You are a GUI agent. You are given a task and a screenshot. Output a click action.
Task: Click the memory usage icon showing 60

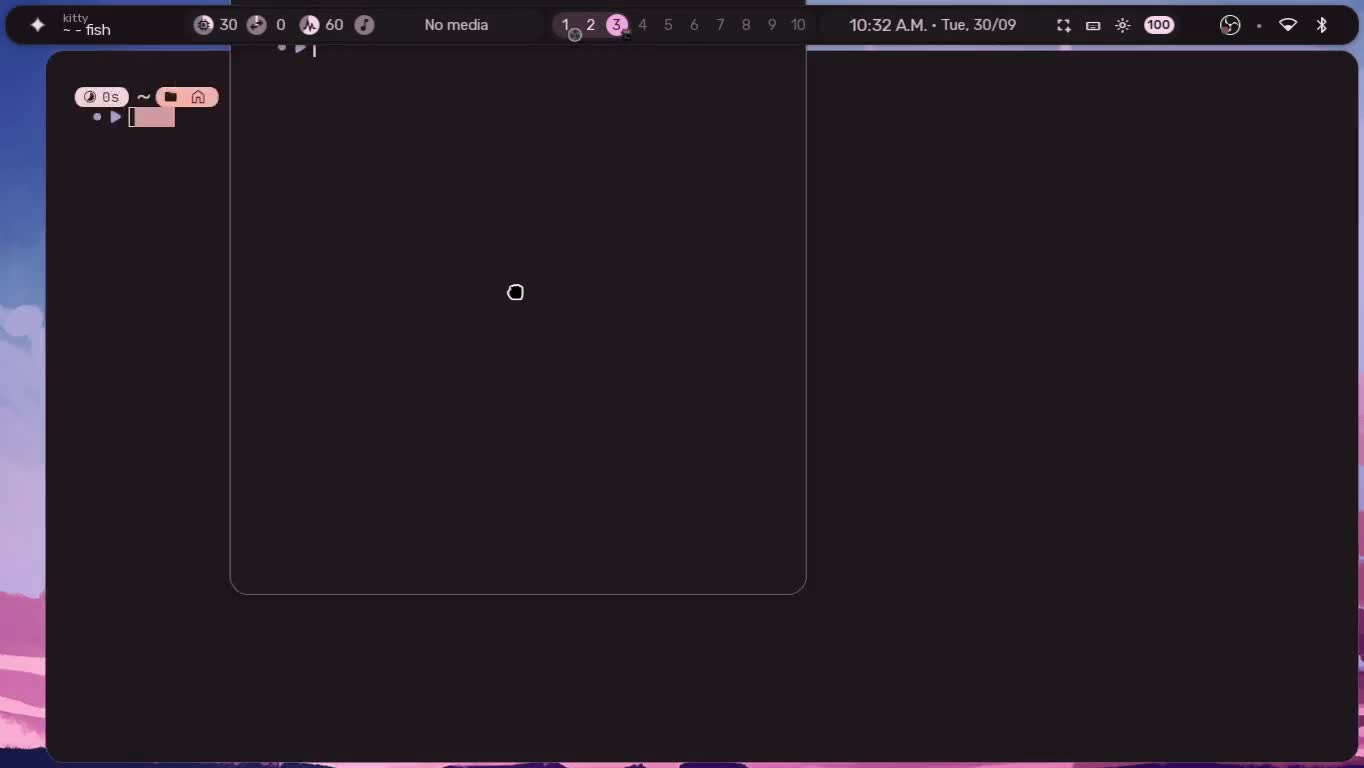tap(310, 25)
